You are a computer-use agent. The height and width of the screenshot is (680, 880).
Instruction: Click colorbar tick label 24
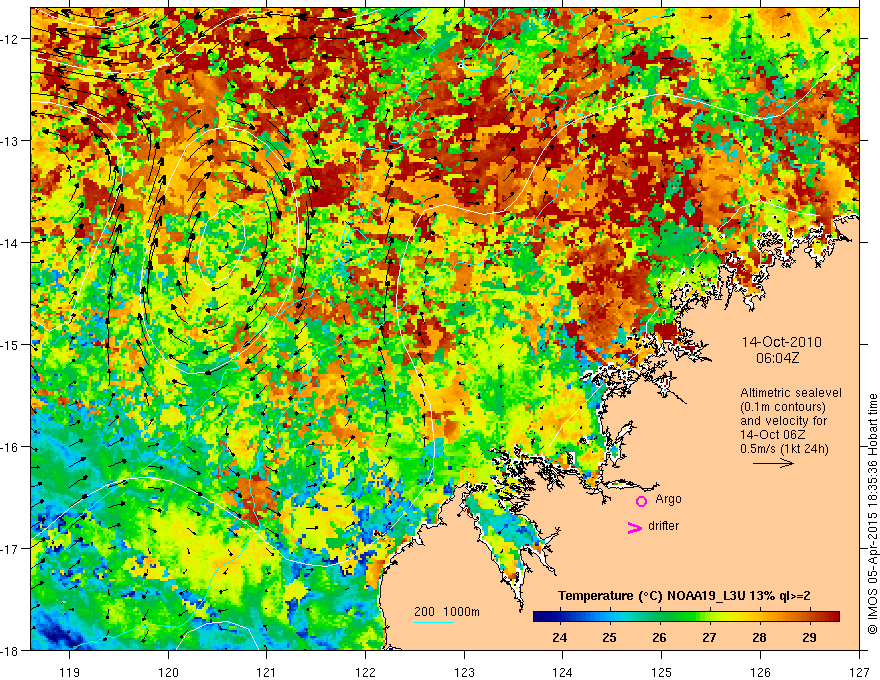559,637
